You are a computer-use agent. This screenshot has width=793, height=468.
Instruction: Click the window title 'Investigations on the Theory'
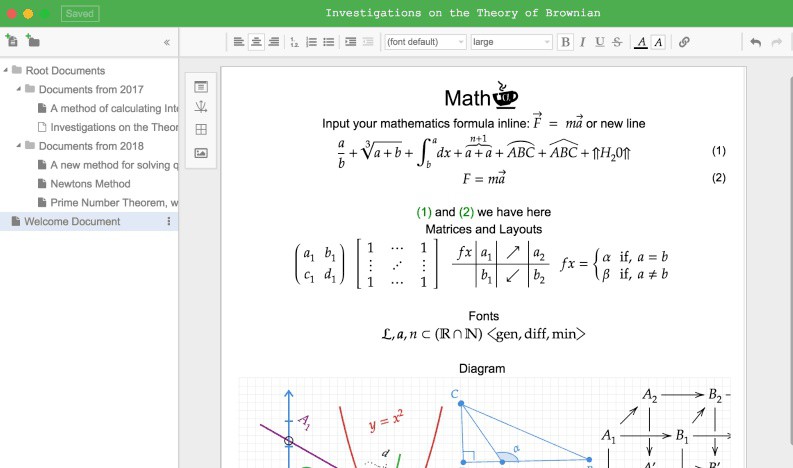(463, 13)
